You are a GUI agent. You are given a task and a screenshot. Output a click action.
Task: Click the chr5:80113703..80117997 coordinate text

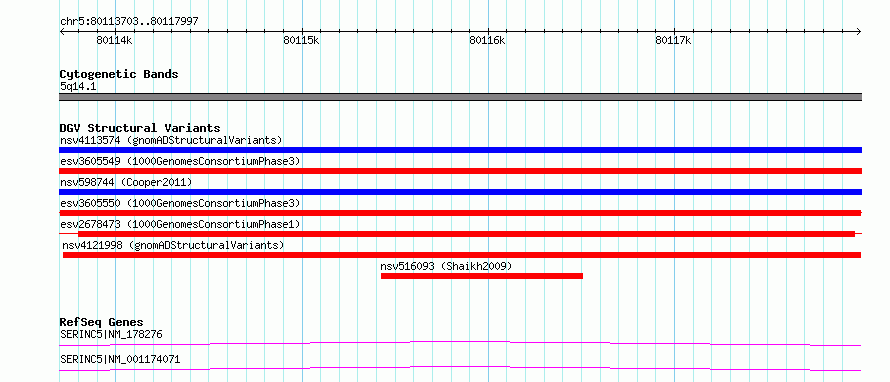pyautogui.click(x=129, y=22)
